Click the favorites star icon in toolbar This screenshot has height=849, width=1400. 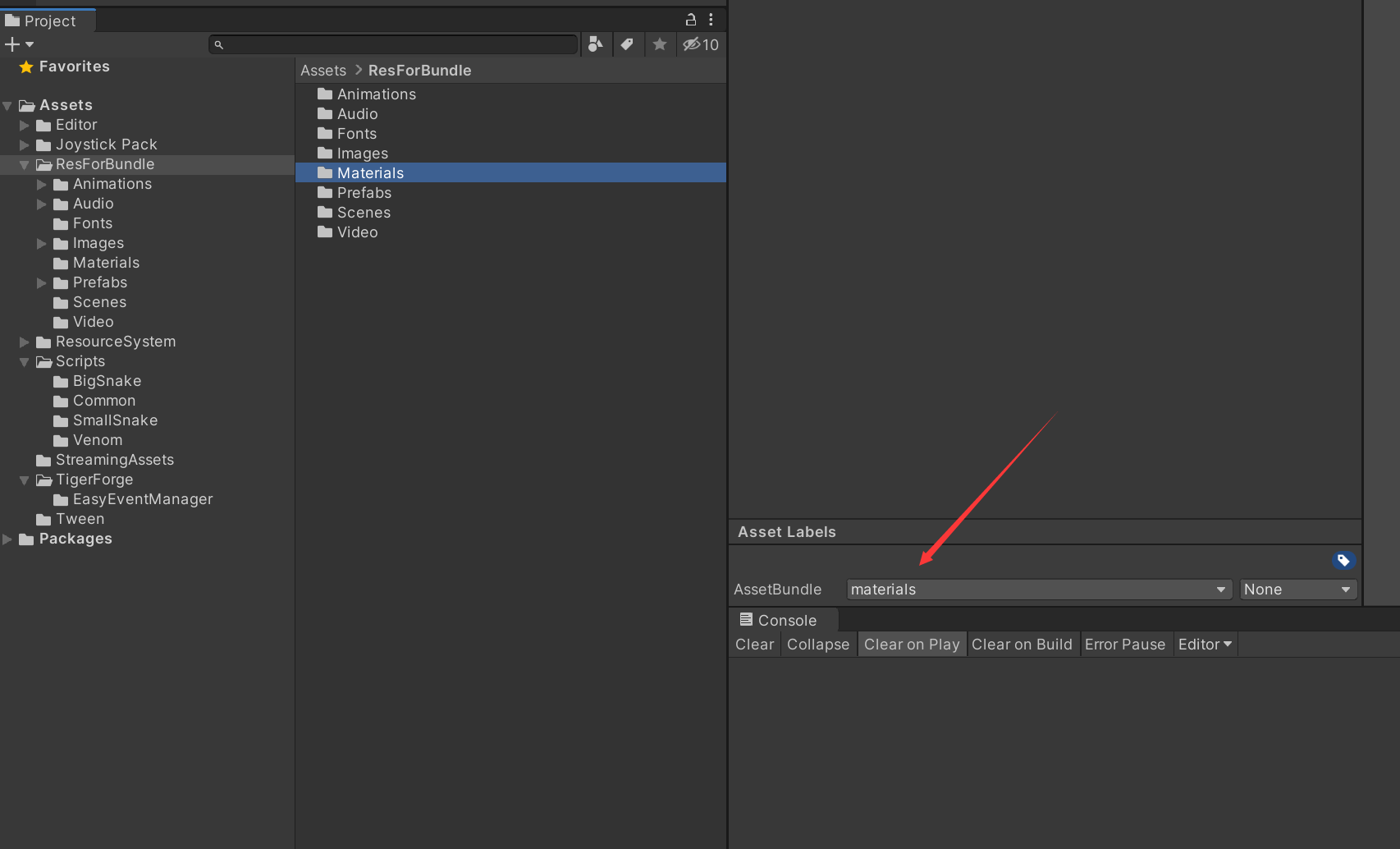(x=660, y=44)
